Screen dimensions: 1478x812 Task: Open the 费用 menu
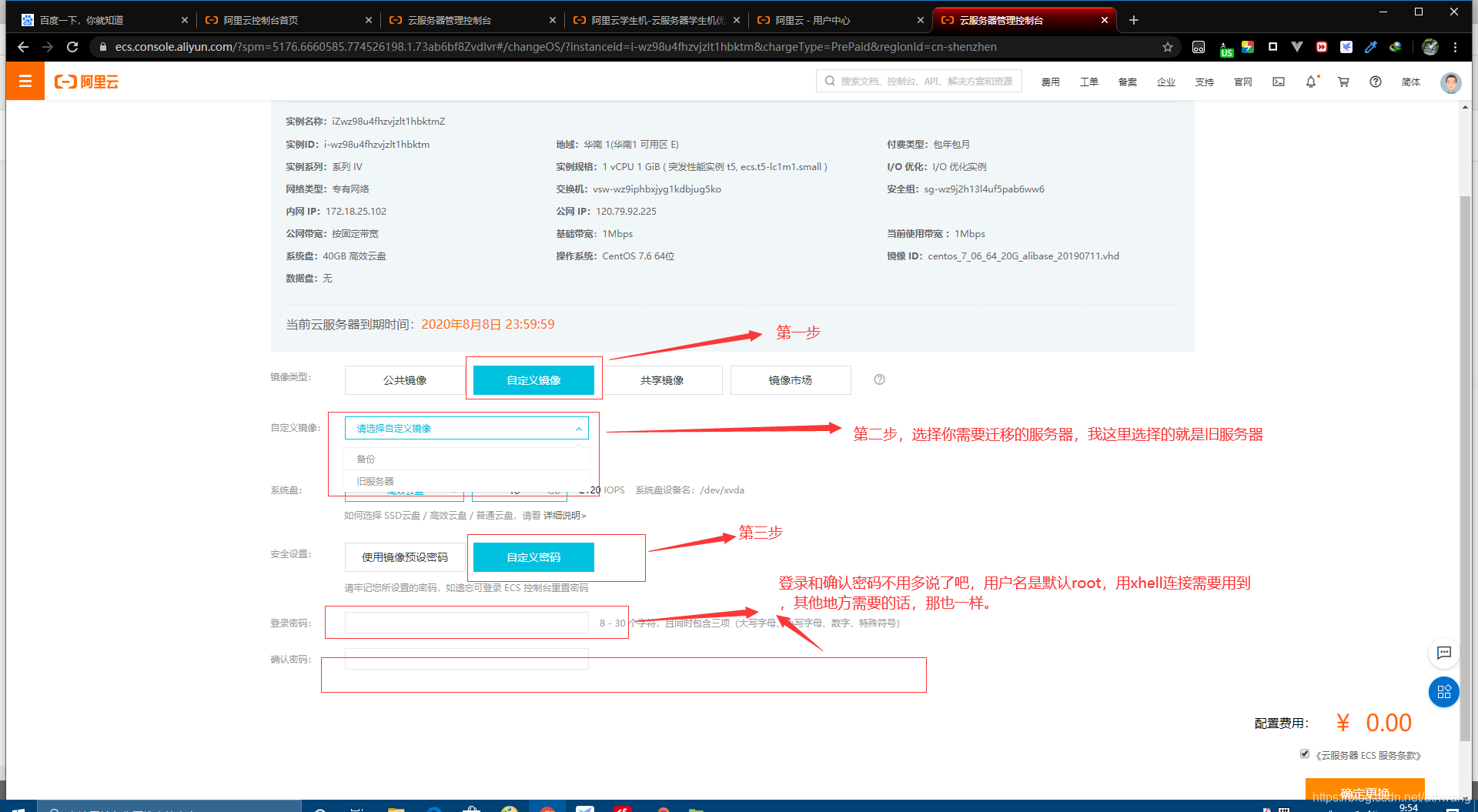[1051, 82]
